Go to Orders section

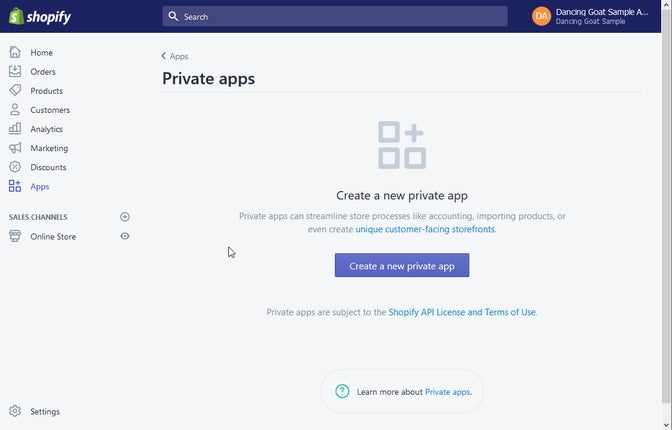tap(43, 72)
